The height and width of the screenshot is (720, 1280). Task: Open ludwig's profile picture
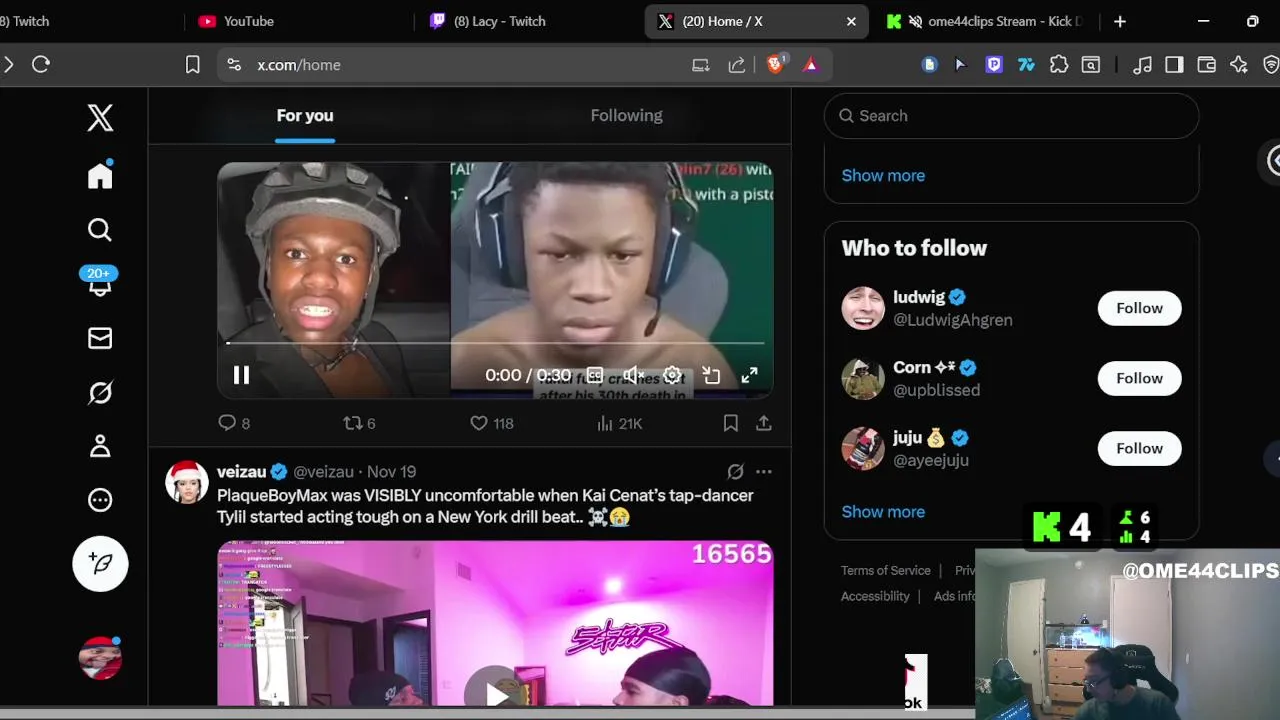863,308
